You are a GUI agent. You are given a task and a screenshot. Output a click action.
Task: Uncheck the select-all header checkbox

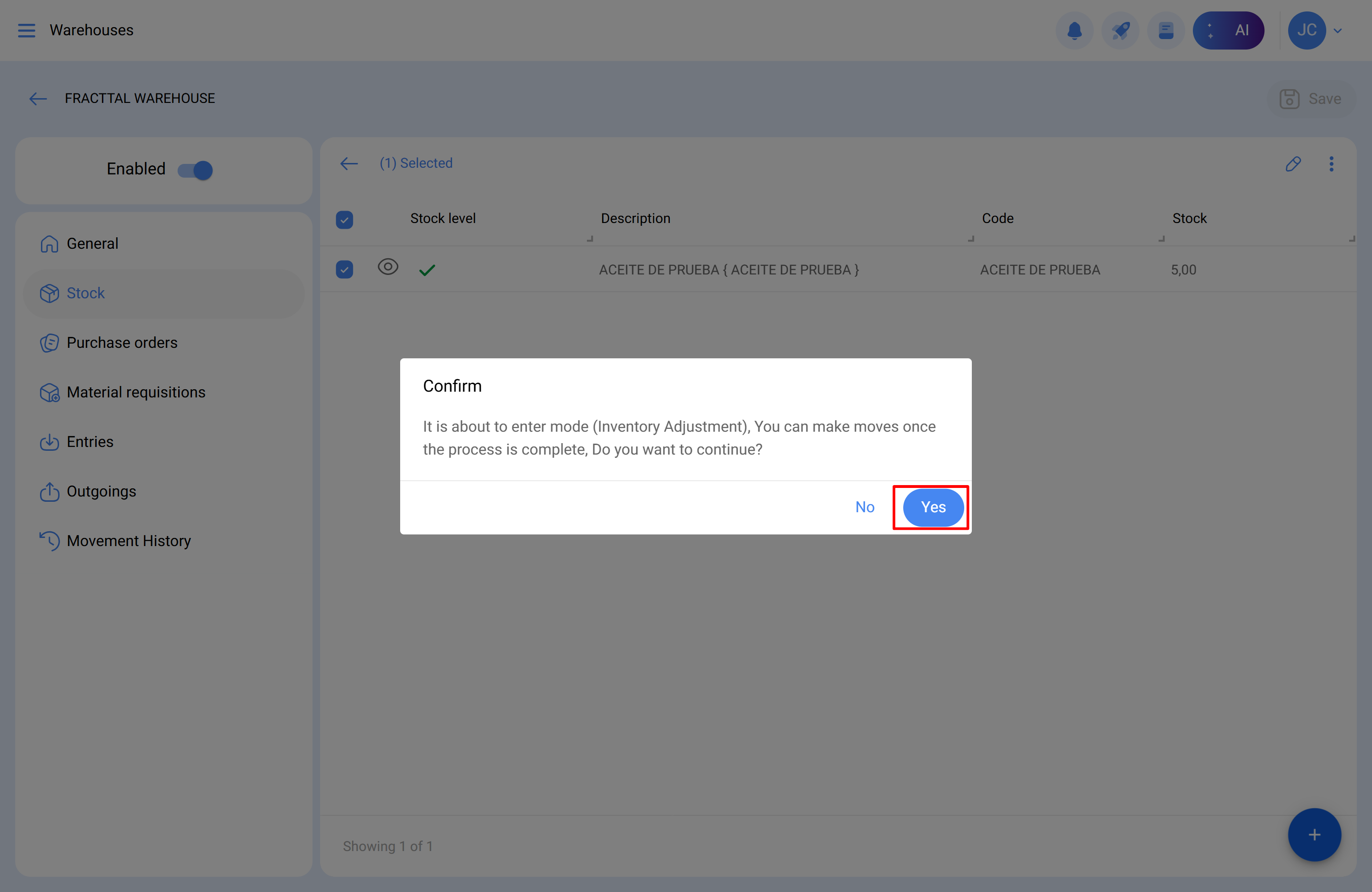pos(344,220)
